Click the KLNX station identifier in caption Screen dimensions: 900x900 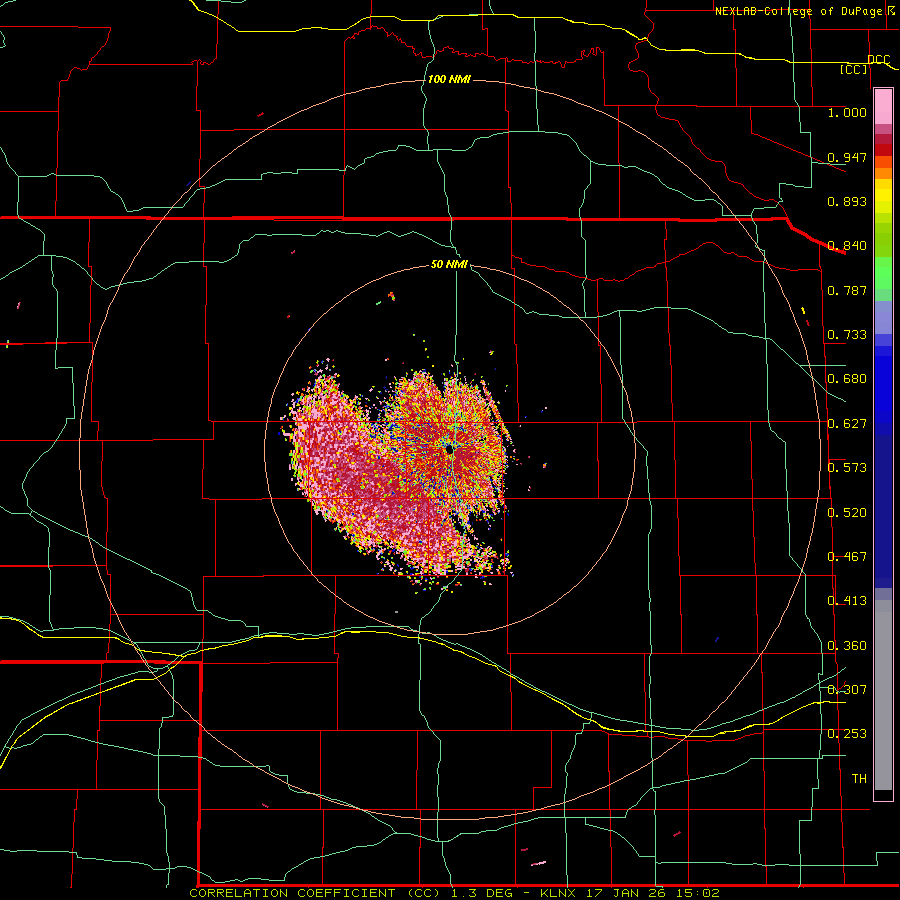(x=558, y=893)
